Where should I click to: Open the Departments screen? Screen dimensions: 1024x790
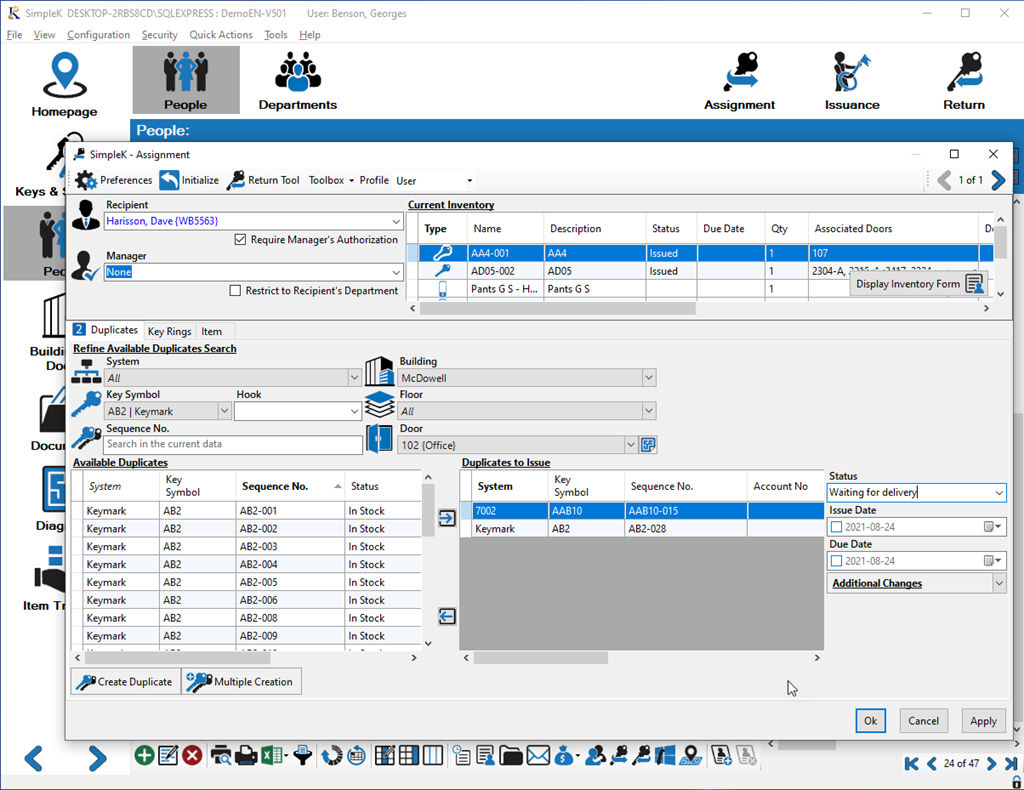pos(297,80)
